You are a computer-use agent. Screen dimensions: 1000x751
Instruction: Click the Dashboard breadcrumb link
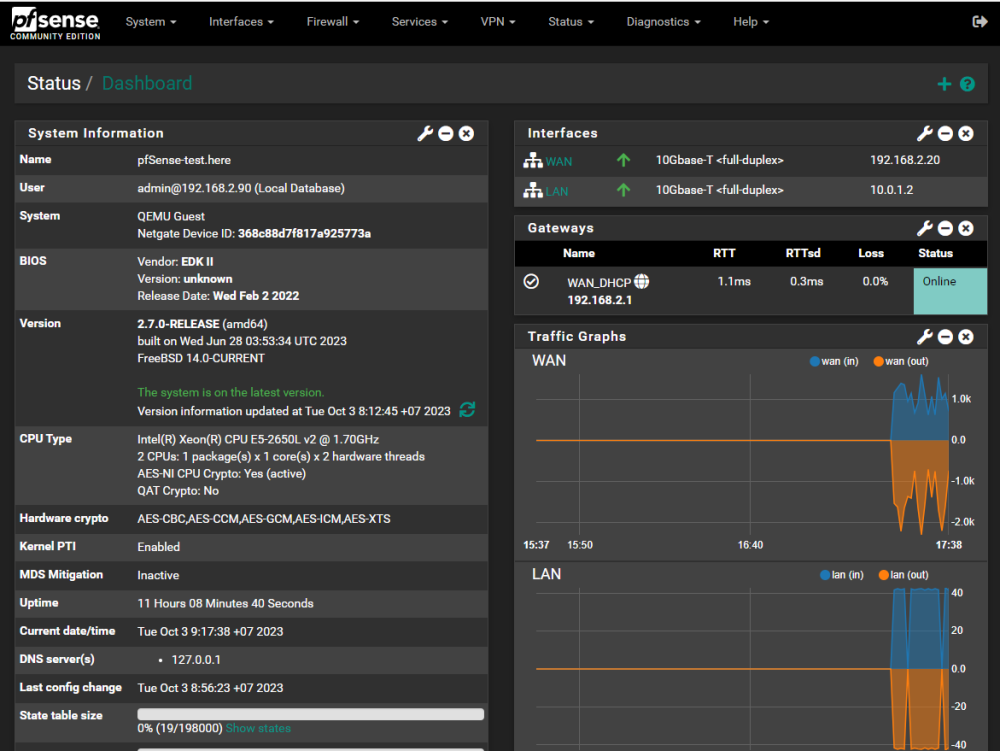pyautogui.click(x=147, y=84)
